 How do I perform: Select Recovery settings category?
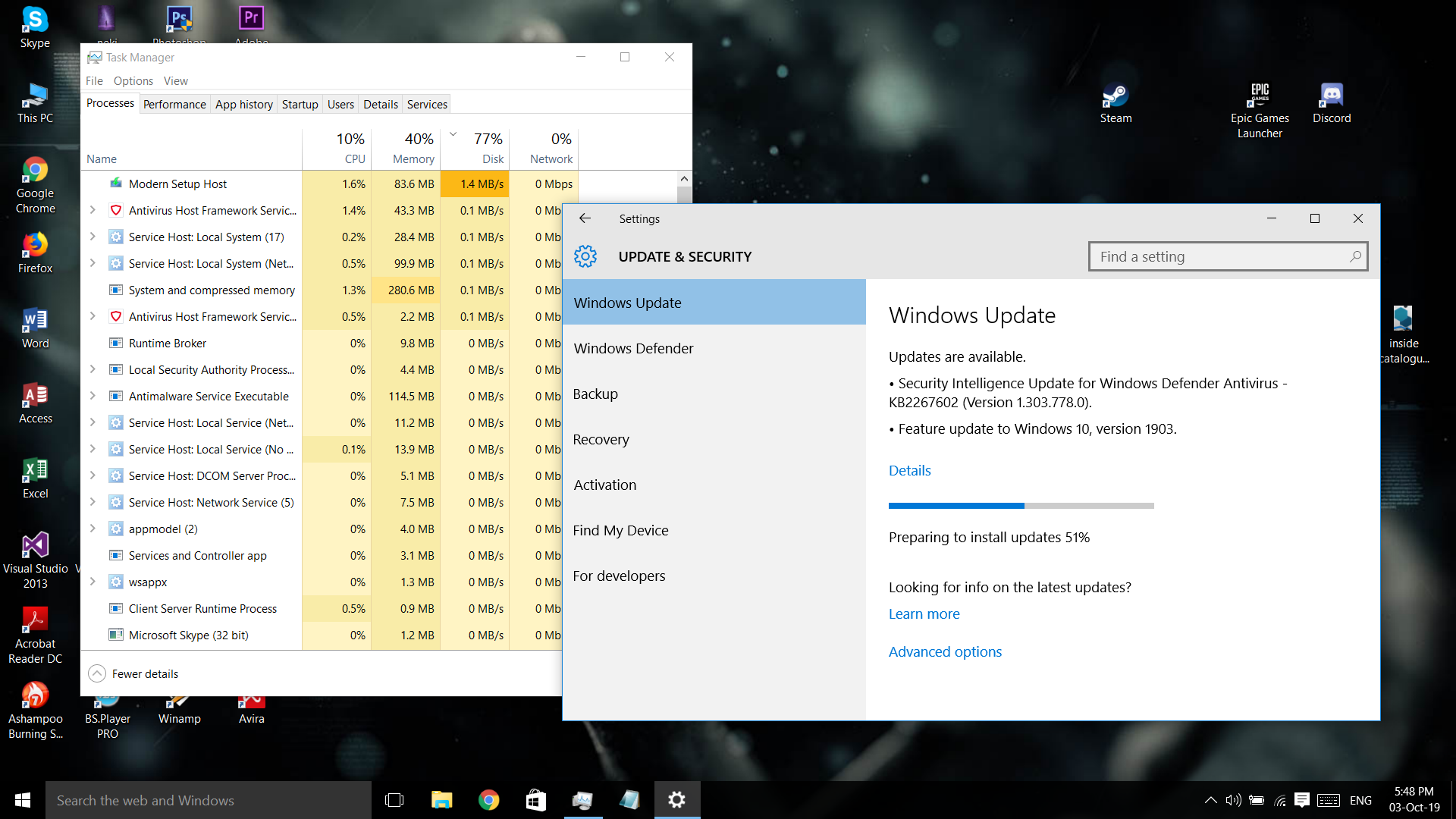[x=714, y=439]
